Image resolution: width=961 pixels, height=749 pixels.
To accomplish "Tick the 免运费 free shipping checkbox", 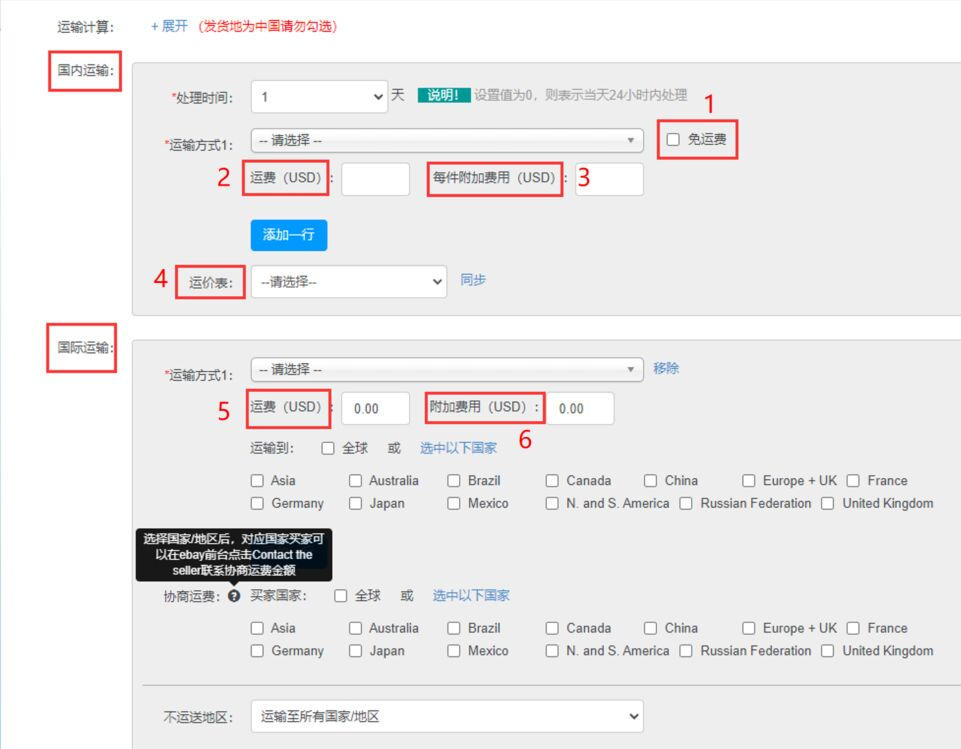I will click(x=673, y=140).
